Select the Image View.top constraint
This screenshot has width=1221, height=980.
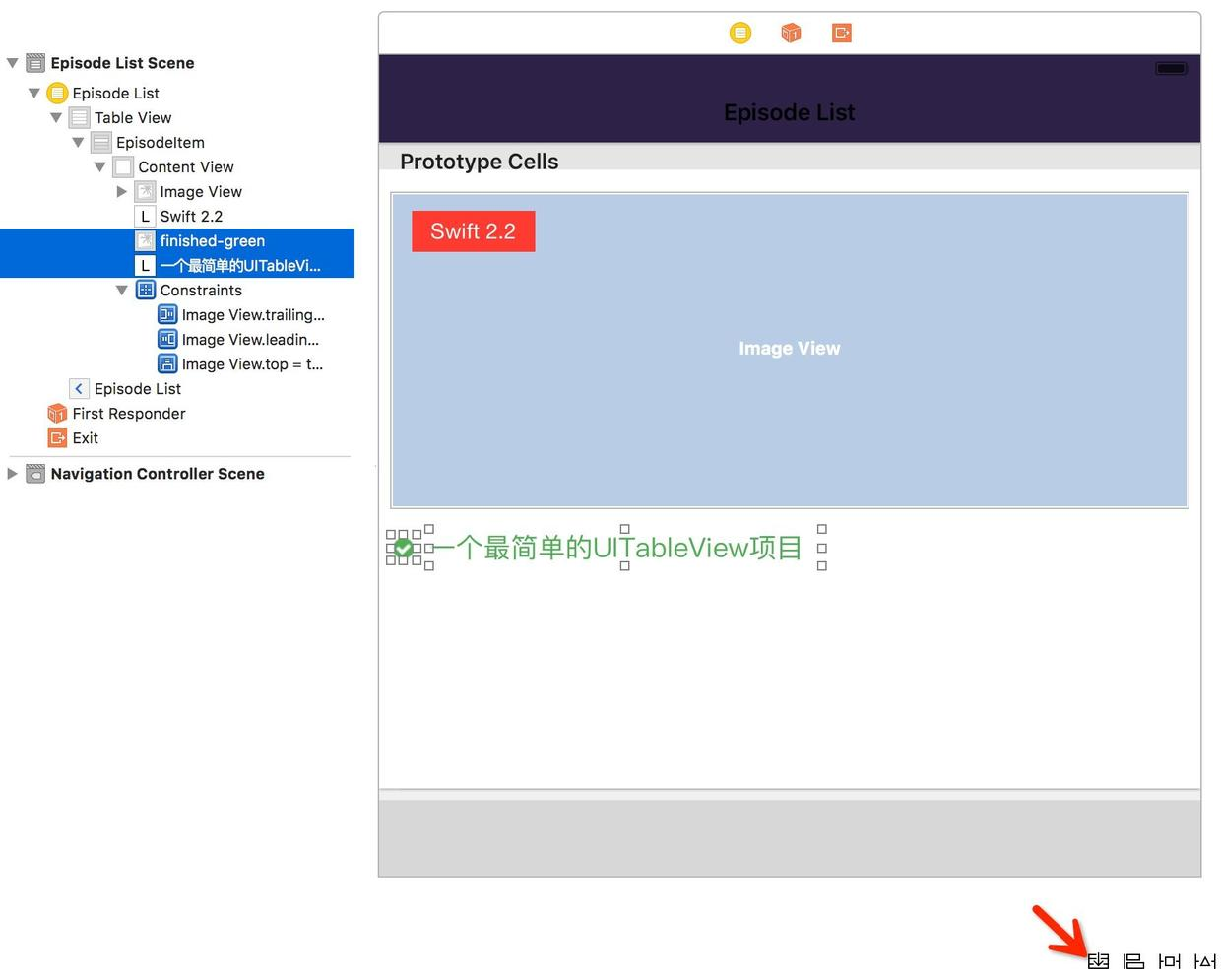pos(252,363)
